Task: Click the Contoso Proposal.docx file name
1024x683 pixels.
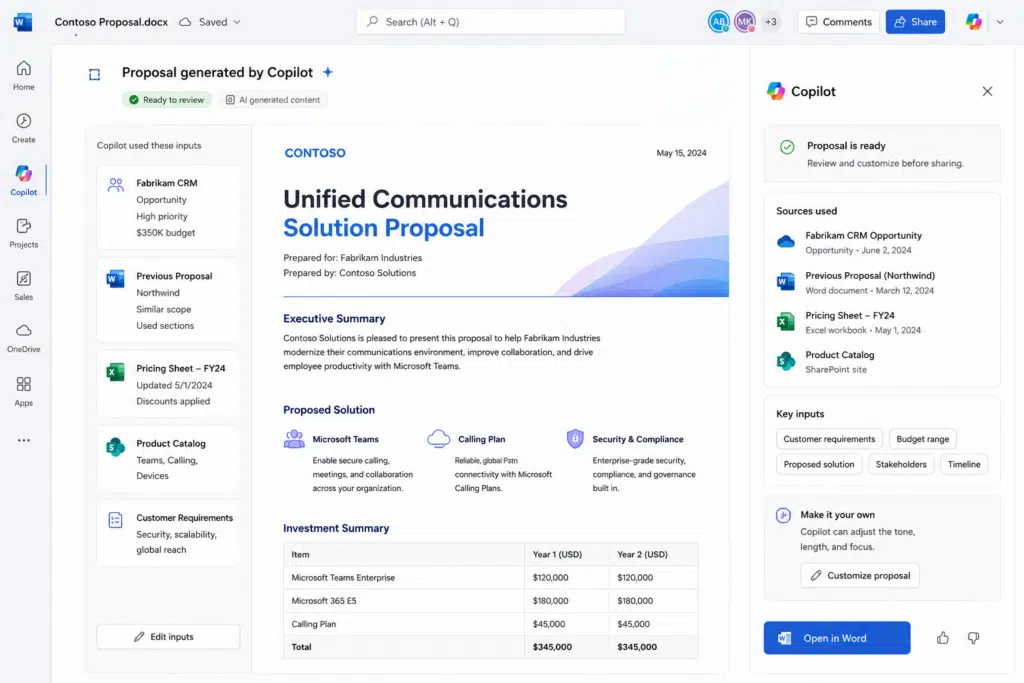Action: (111, 22)
